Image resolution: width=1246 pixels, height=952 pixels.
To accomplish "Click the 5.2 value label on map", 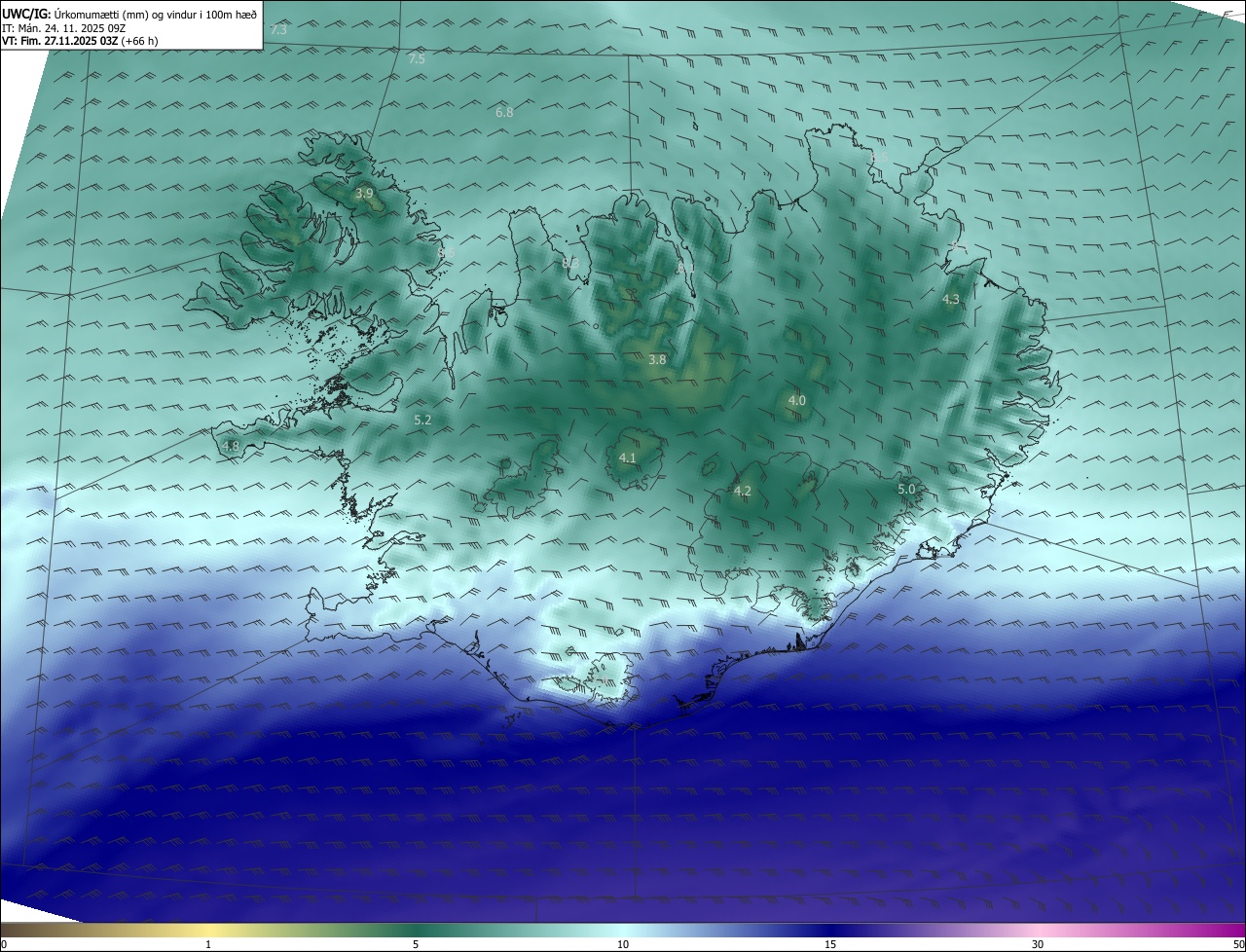I will point(422,421).
